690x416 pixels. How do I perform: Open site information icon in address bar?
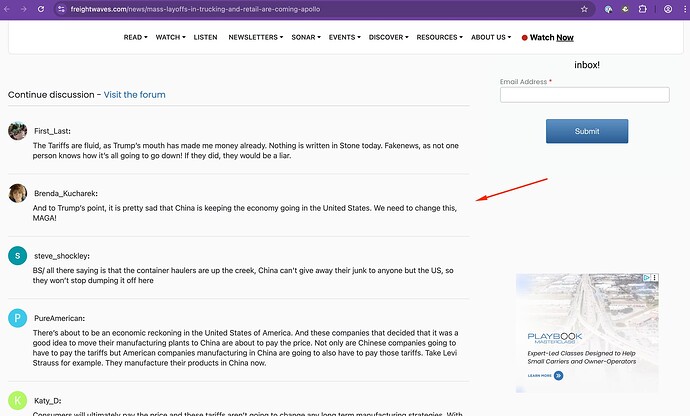62,9
